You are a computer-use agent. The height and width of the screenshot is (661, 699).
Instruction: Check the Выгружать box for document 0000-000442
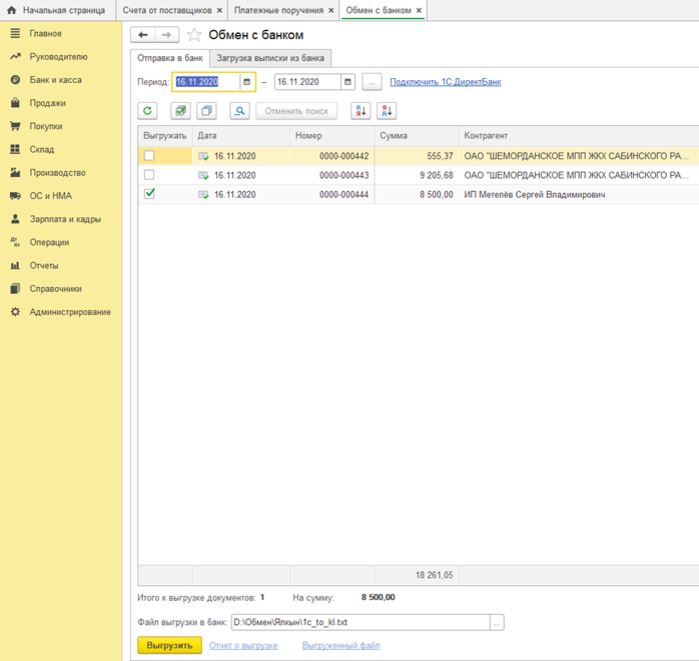click(x=149, y=156)
